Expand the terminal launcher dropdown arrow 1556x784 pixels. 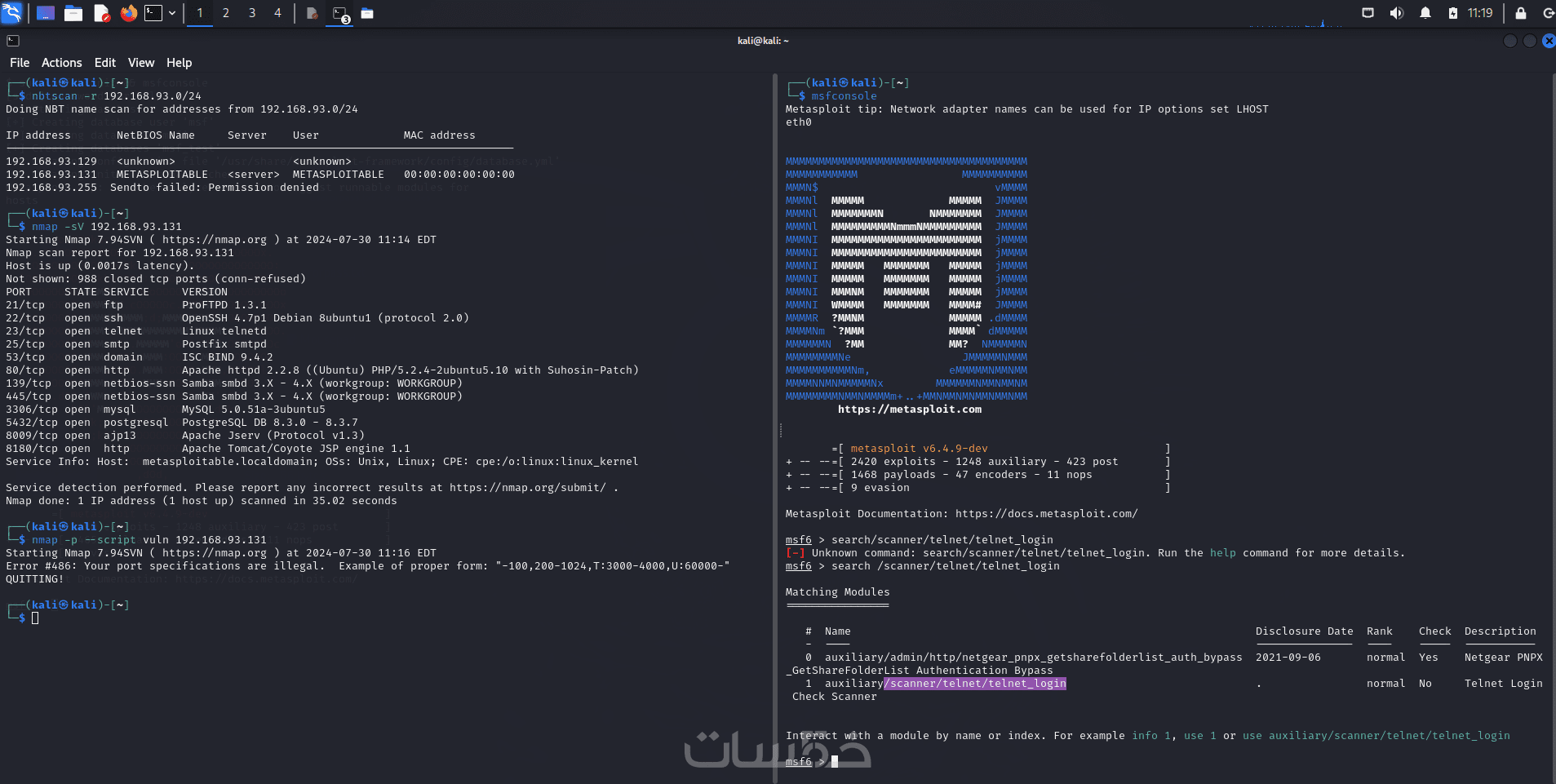click(172, 13)
